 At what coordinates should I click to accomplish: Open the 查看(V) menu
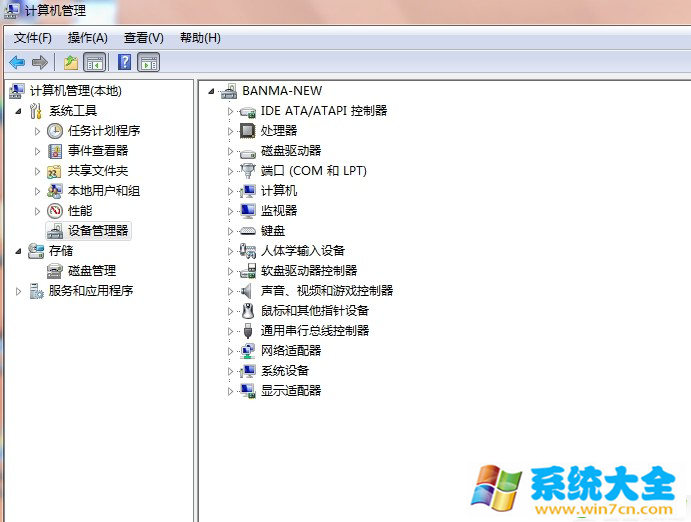pyautogui.click(x=144, y=38)
